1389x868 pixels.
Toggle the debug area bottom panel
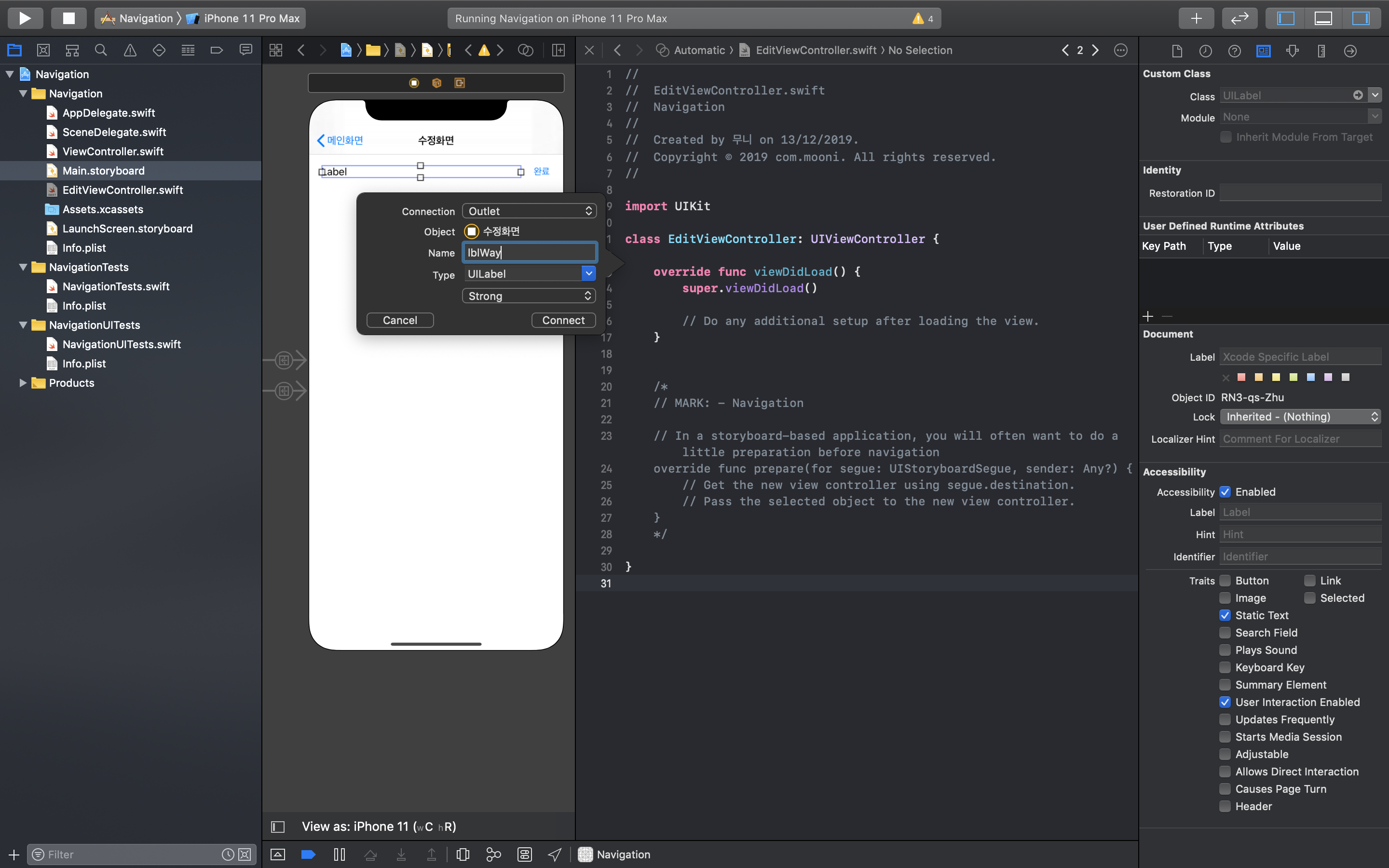(1323, 18)
